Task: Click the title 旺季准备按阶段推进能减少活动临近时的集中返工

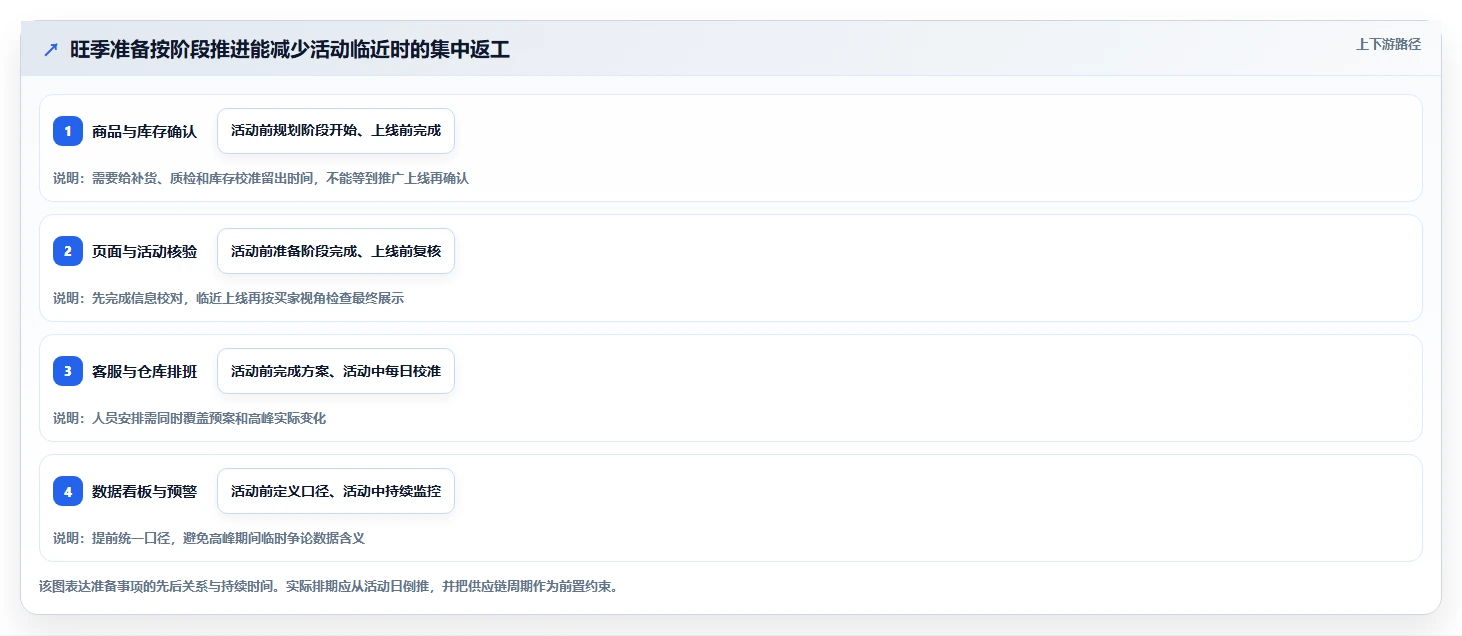Action: tap(290, 50)
